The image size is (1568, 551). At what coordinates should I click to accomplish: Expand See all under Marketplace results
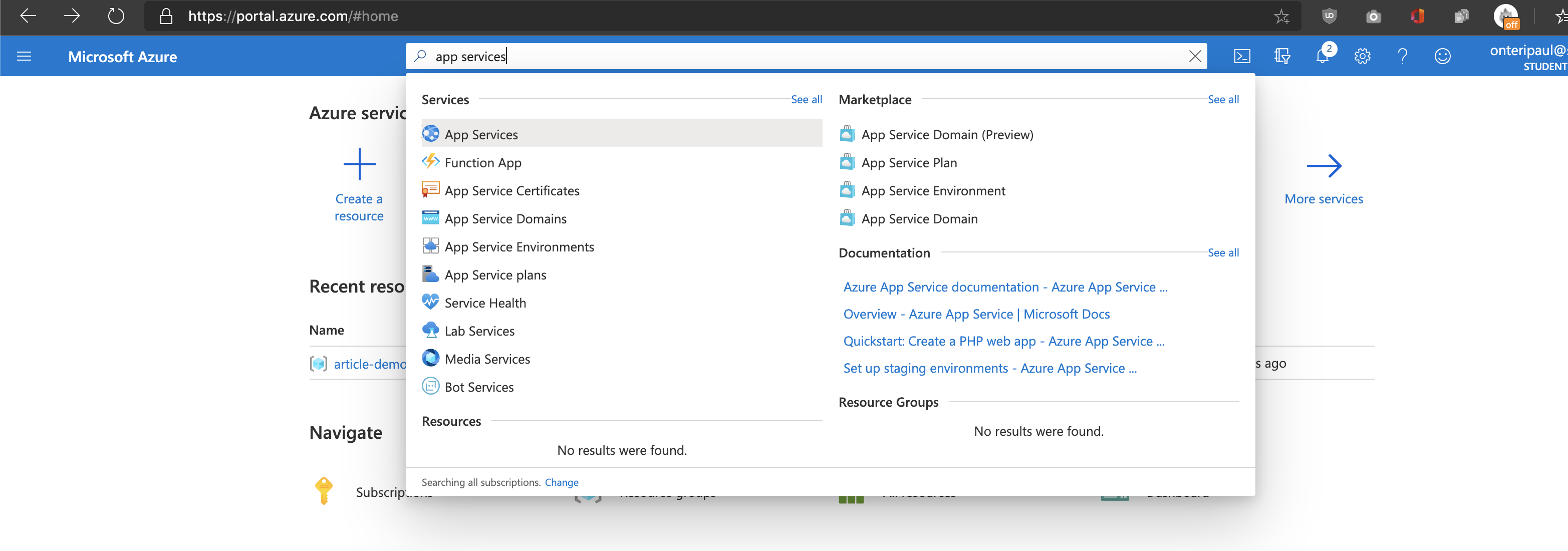pyautogui.click(x=1223, y=99)
